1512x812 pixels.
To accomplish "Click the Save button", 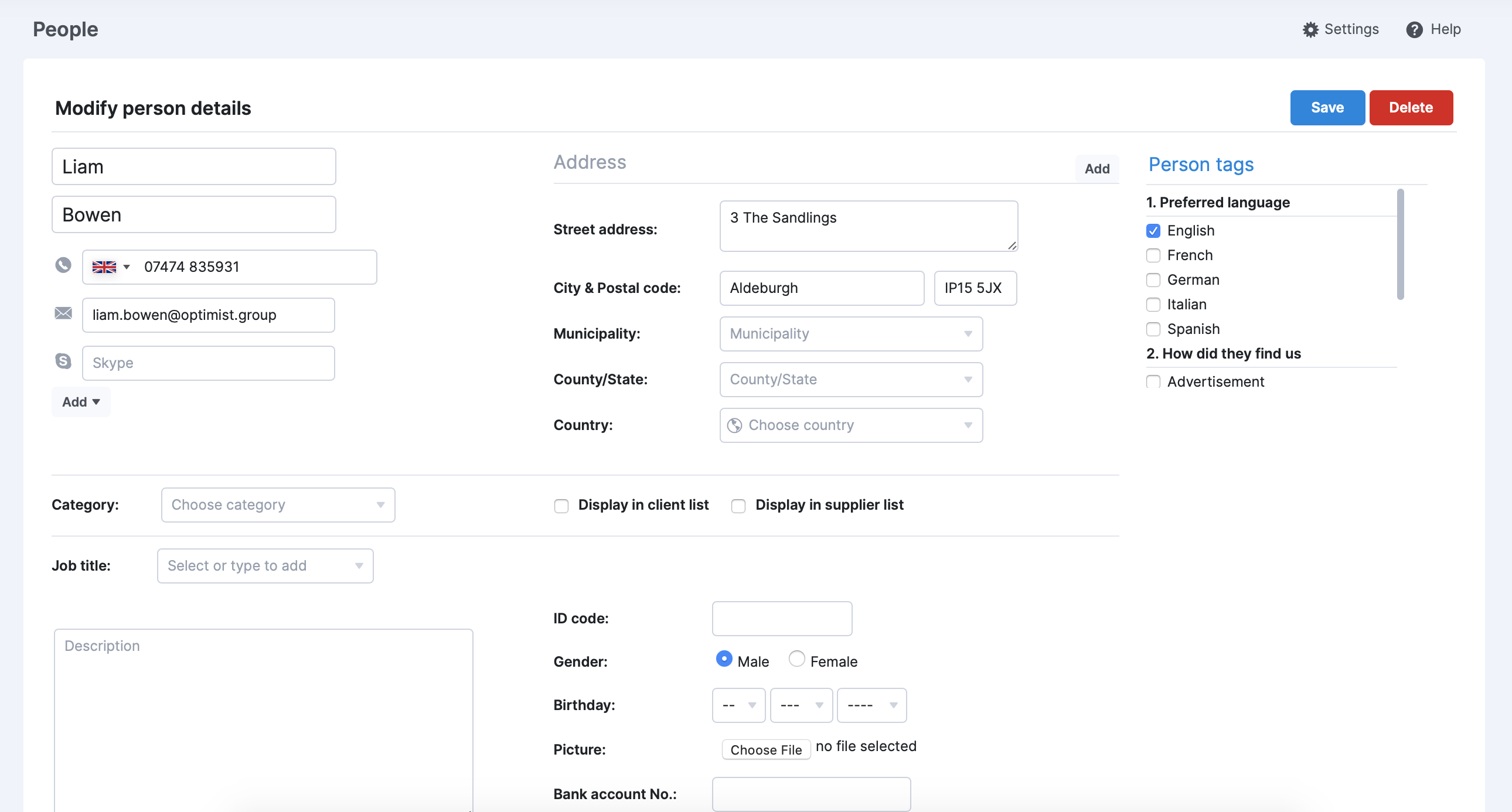I will (1327, 107).
